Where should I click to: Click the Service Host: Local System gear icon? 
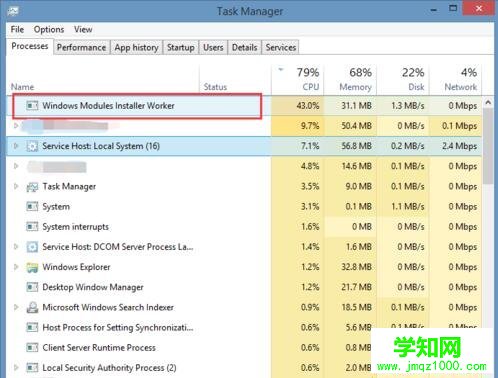click(x=32, y=146)
